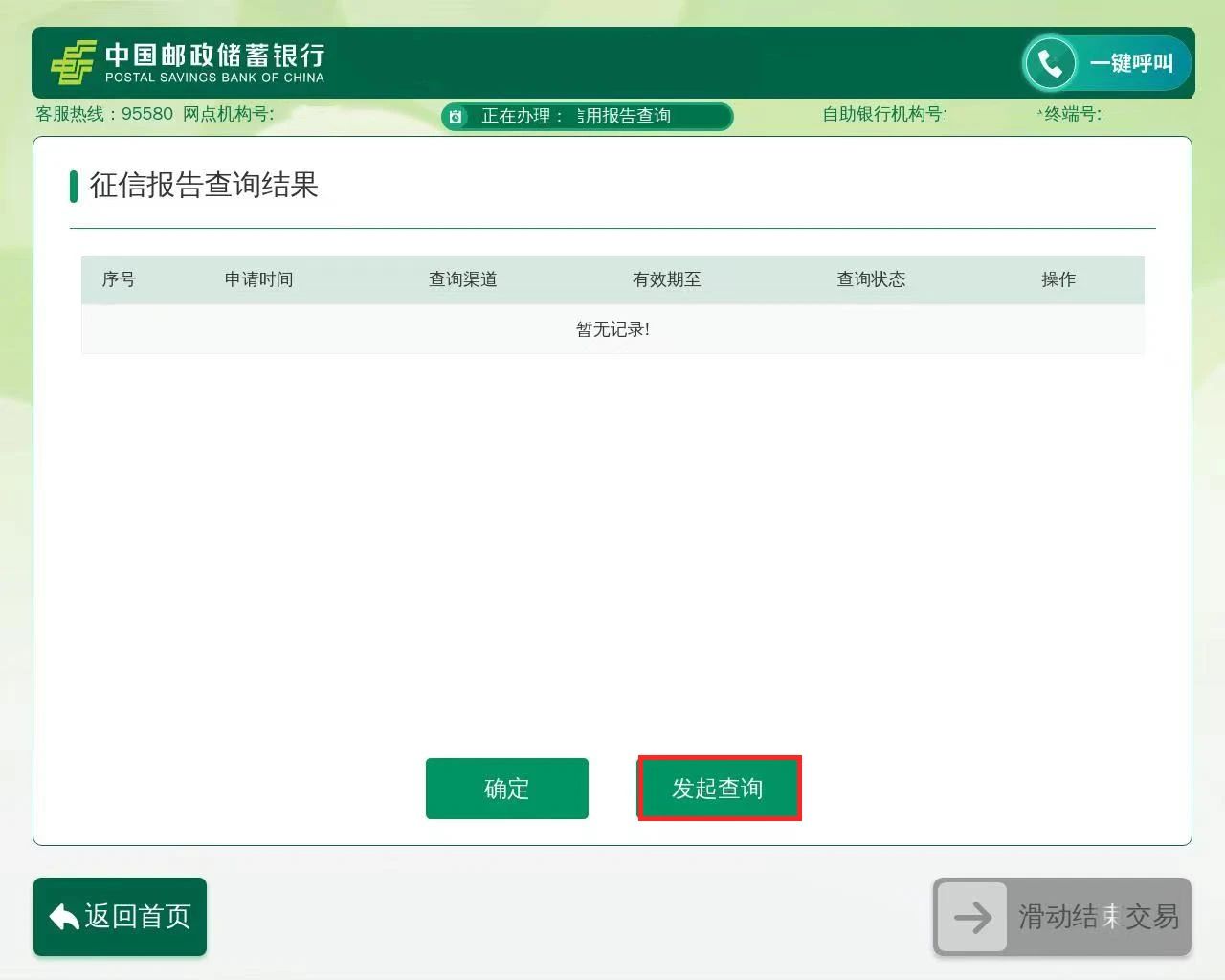Image resolution: width=1225 pixels, height=980 pixels.
Task: Click the 客服热线 95580 hotline text
Action: (x=104, y=114)
